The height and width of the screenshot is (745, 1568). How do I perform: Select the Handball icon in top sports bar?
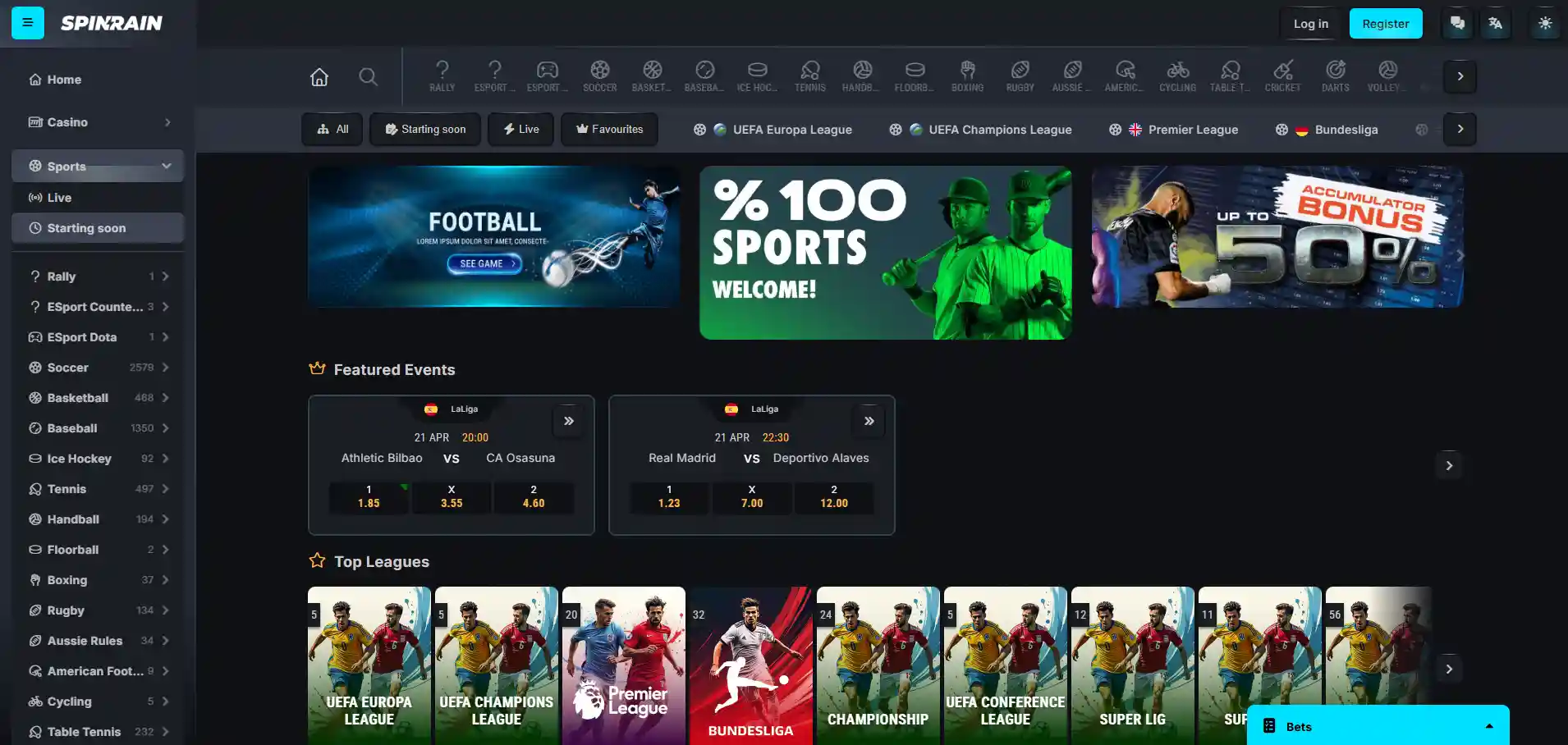(862, 76)
